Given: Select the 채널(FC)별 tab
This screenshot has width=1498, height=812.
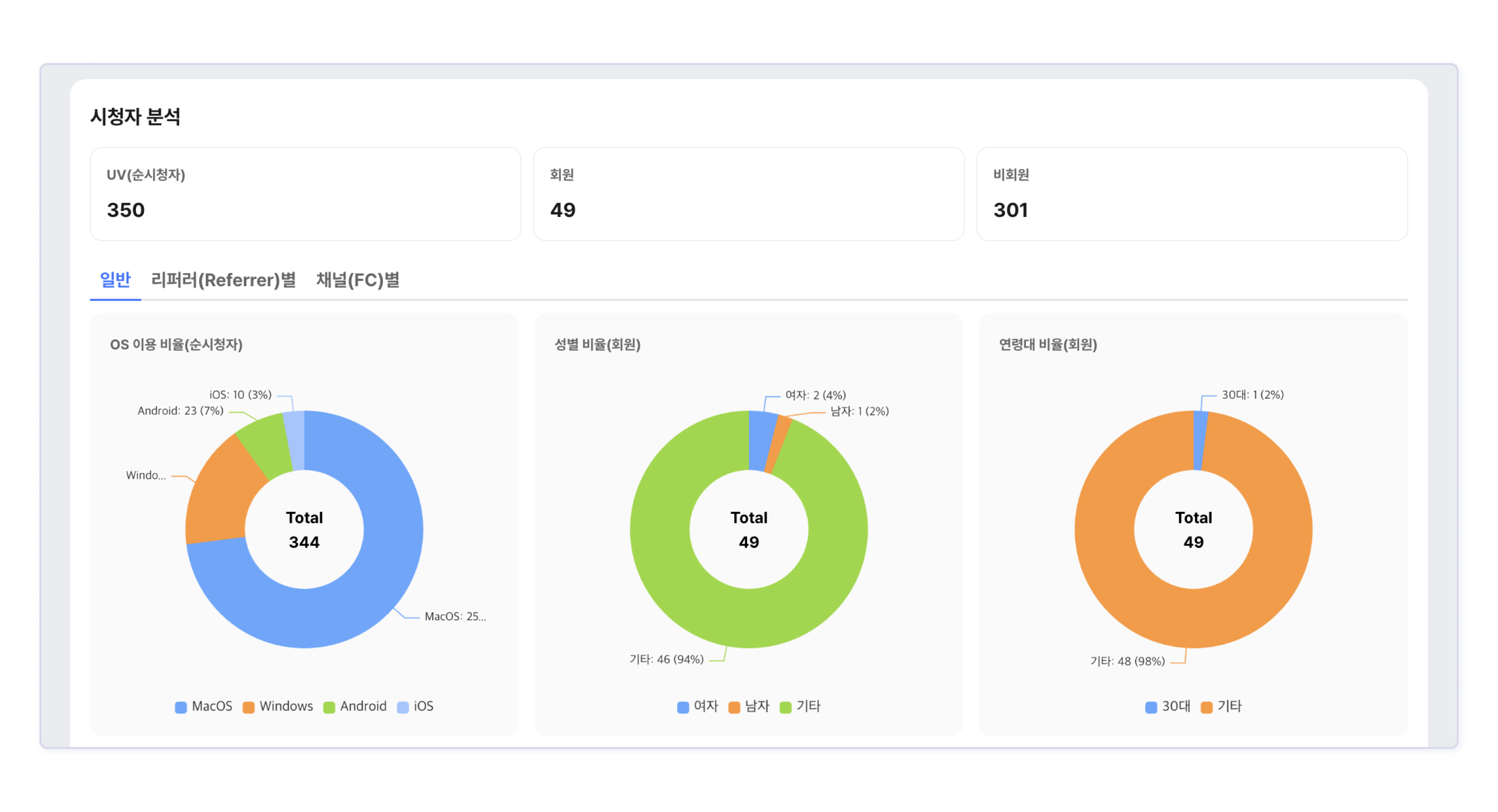Looking at the screenshot, I should pyautogui.click(x=358, y=280).
